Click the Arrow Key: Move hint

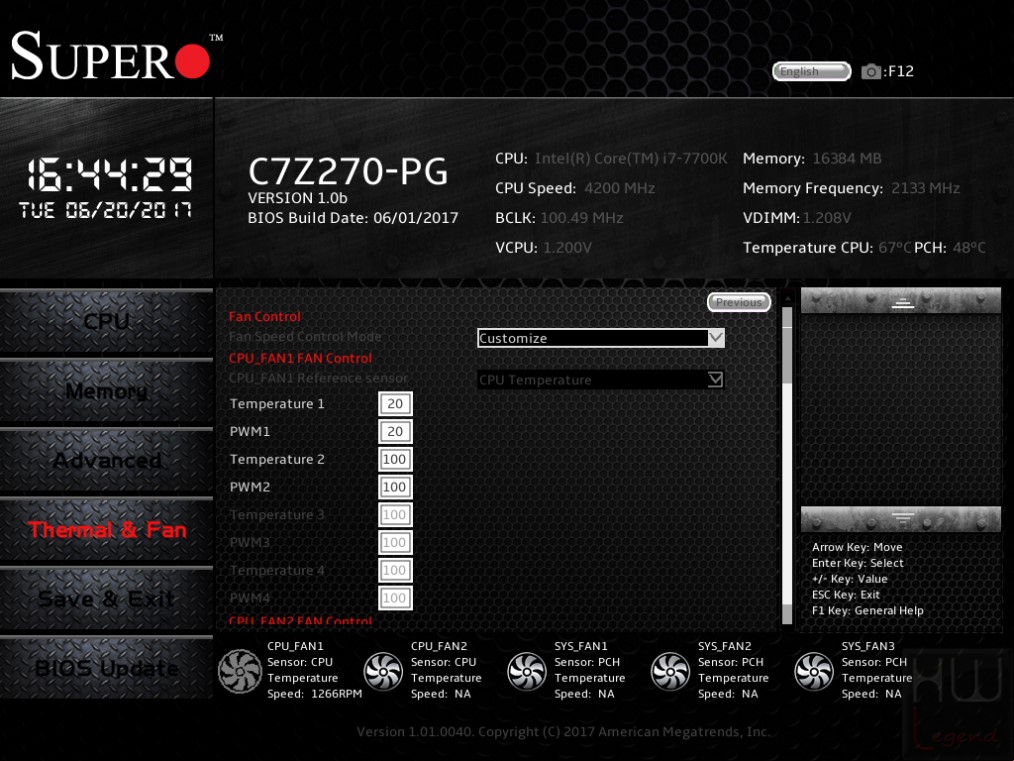857,547
